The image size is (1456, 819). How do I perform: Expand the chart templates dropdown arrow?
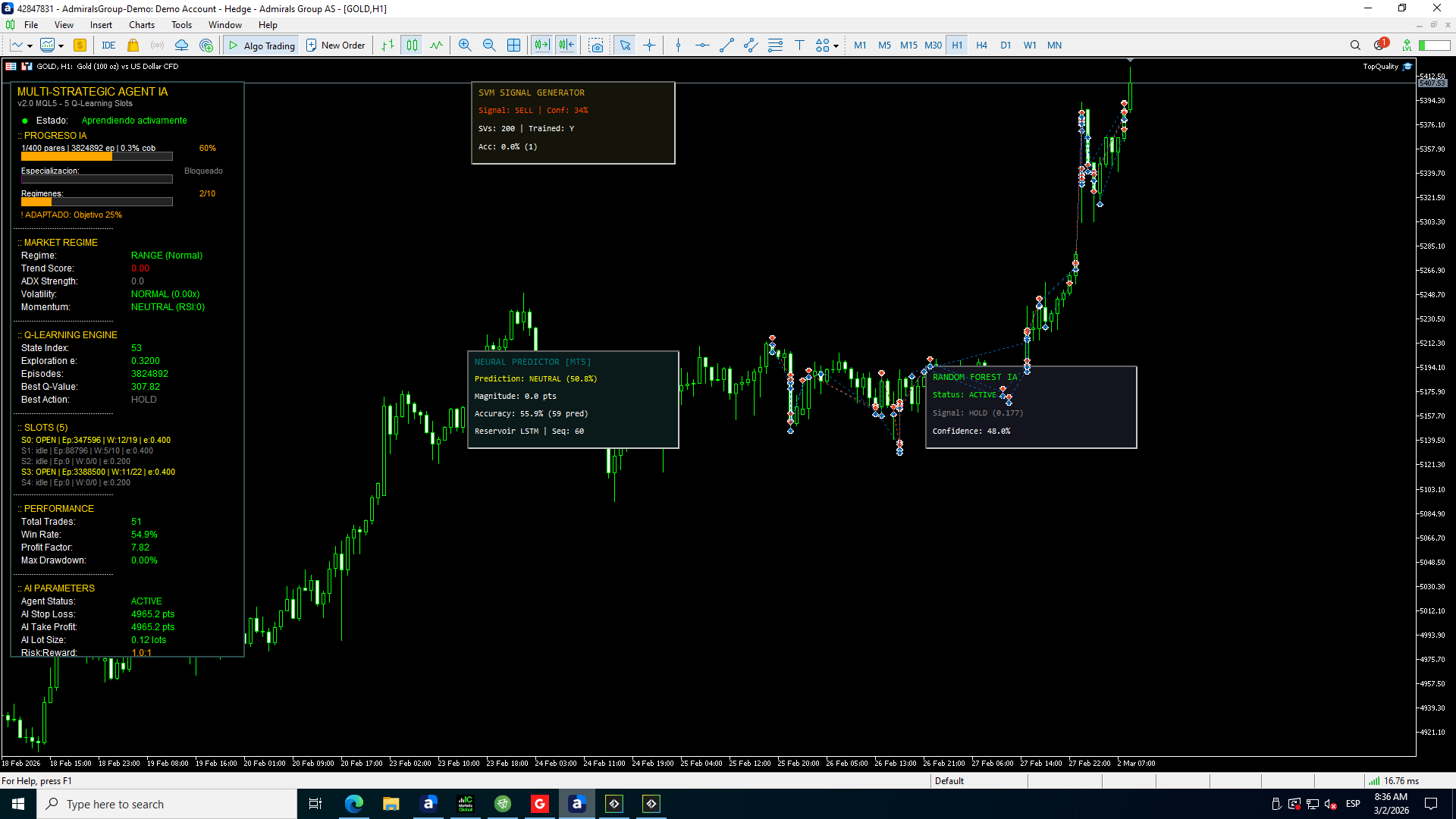[x=61, y=46]
